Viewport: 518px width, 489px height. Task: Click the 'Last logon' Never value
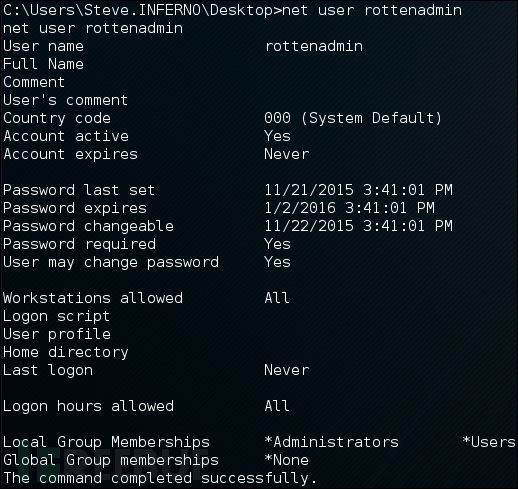point(287,370)
